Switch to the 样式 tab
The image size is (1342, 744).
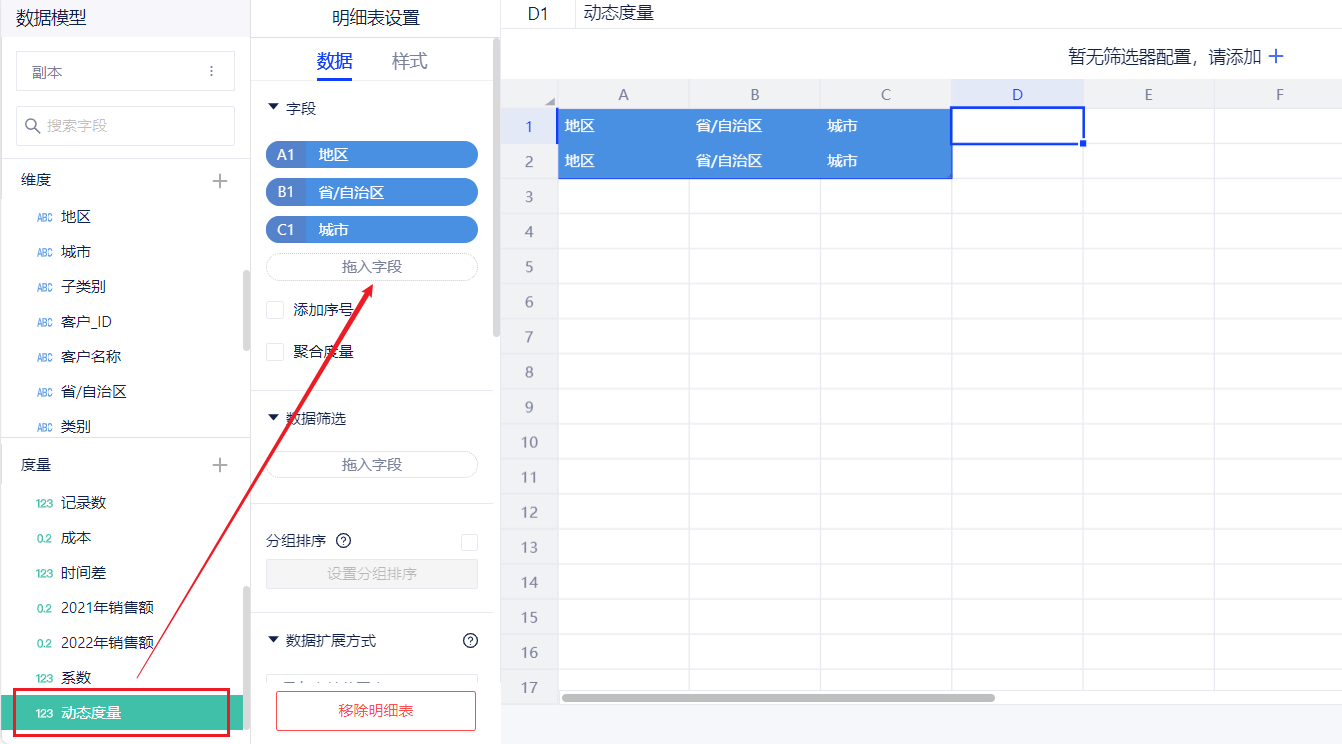(x=409, y=61)
